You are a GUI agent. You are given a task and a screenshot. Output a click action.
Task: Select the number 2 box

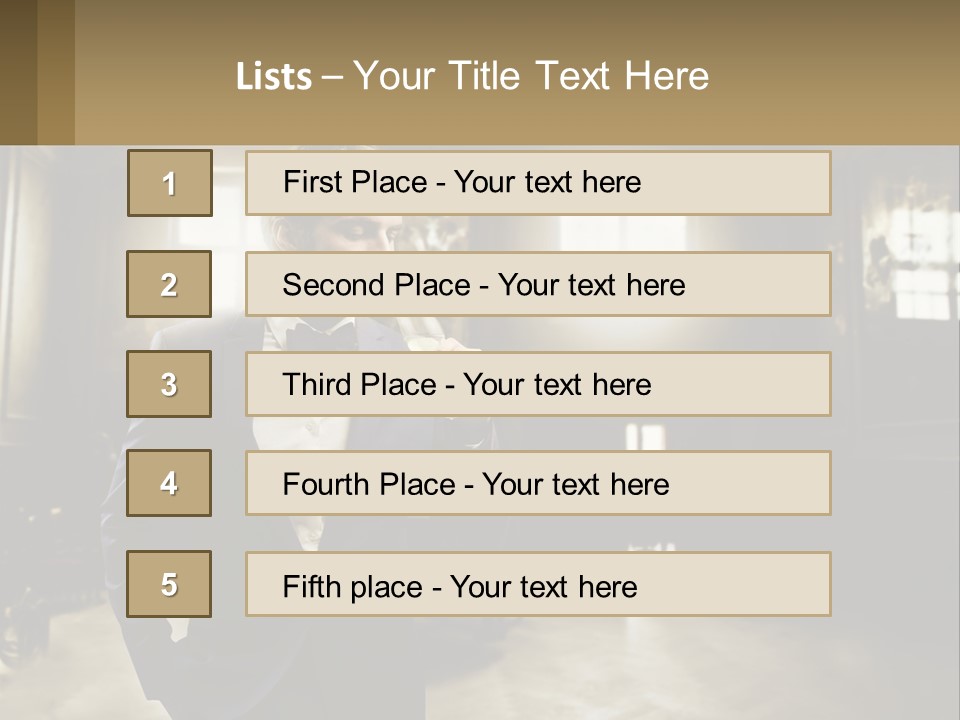pyautogui.click(x=169, y=284)
